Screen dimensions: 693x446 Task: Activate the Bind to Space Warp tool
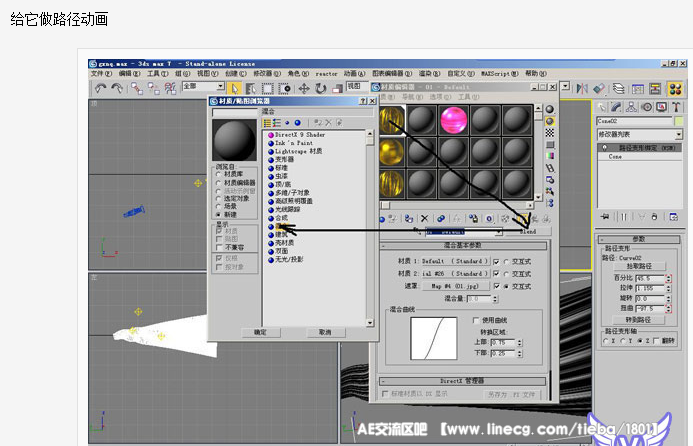[171, 88]
